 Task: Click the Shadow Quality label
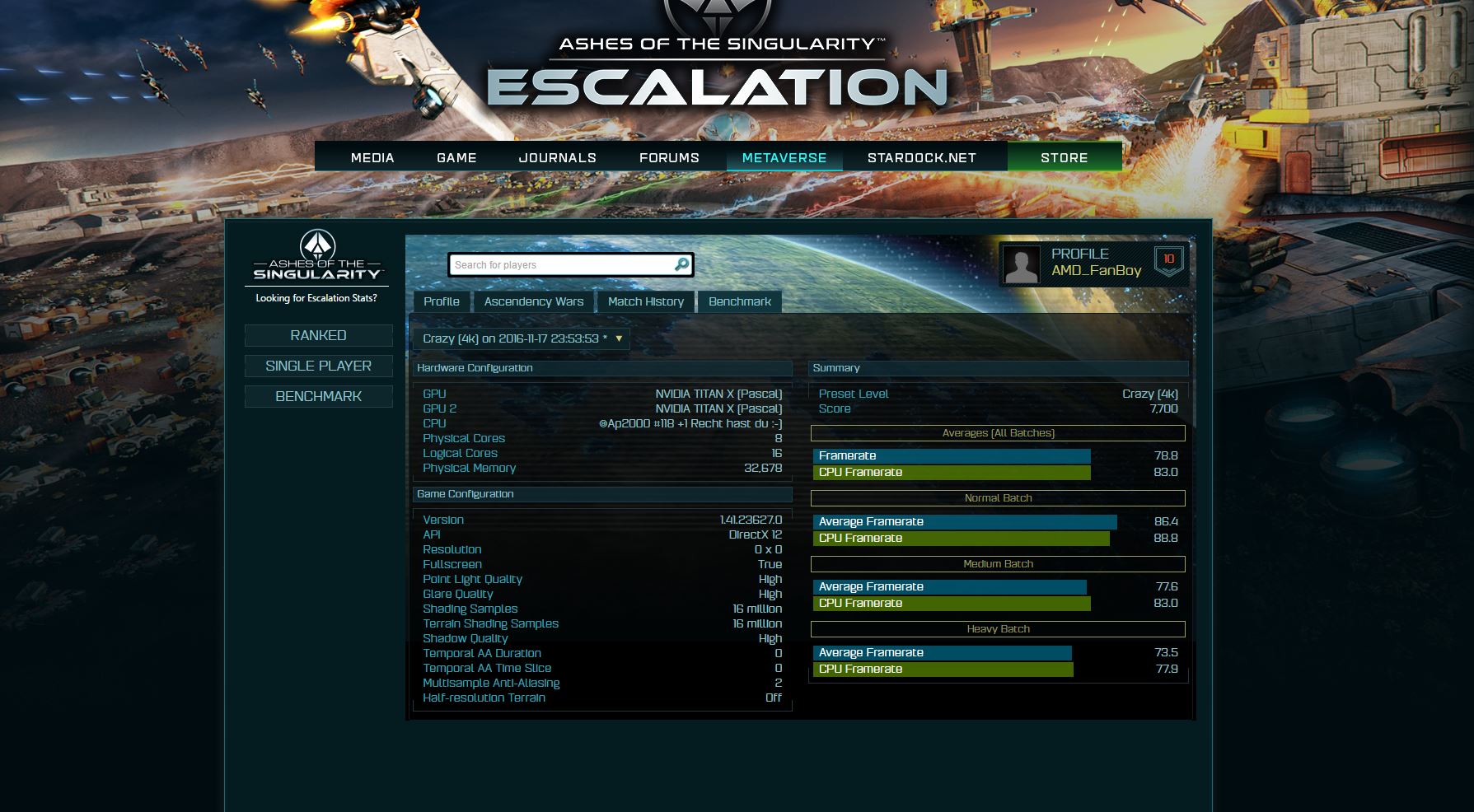466,638
